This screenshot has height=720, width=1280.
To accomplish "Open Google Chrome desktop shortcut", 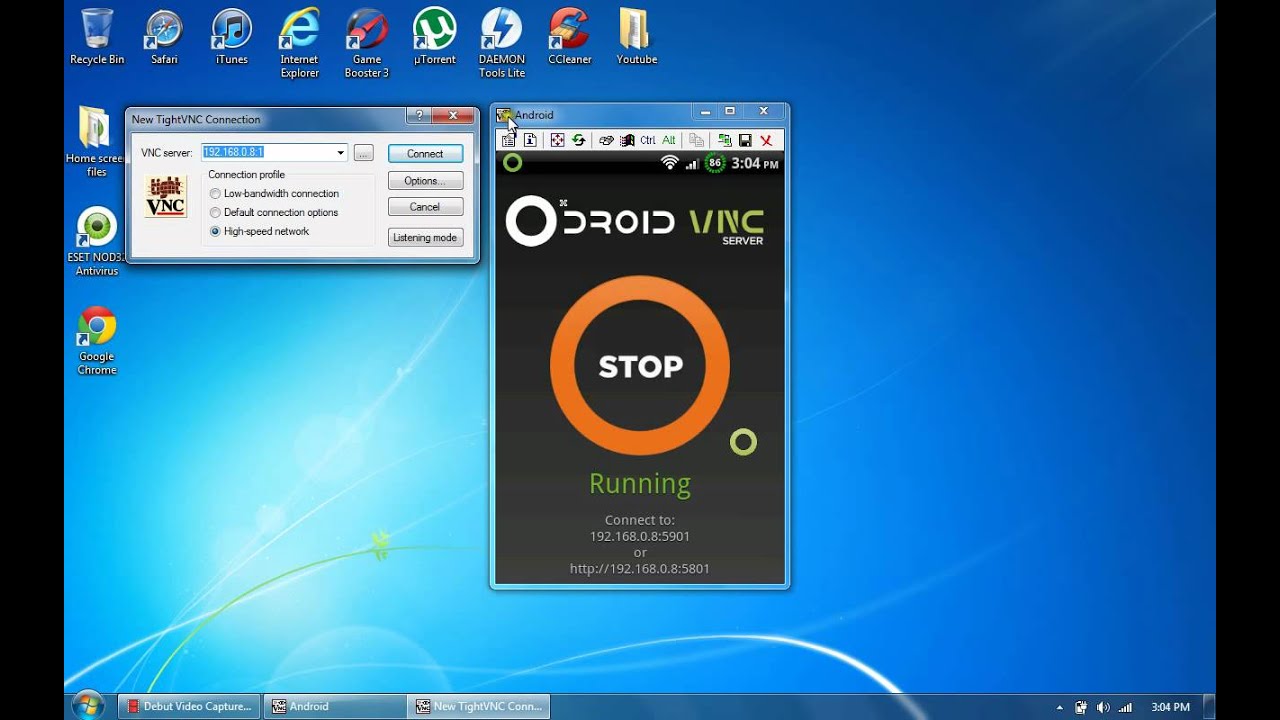I will tap(97, 341).
